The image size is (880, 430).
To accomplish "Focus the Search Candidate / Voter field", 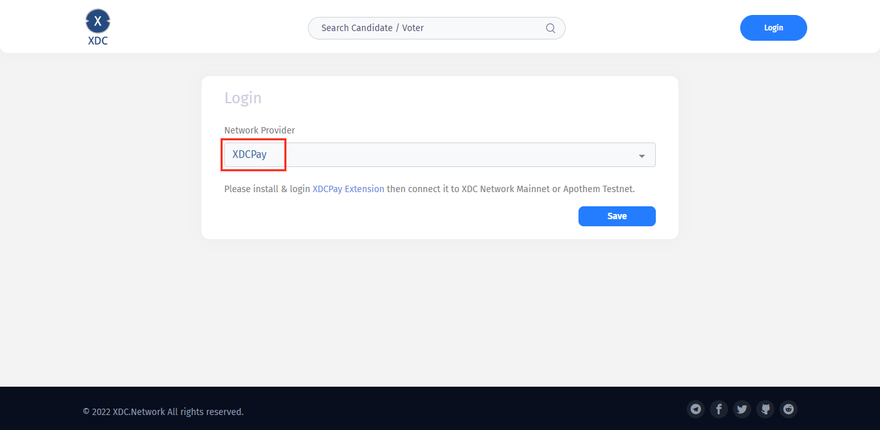I will (x=430, y=28).
